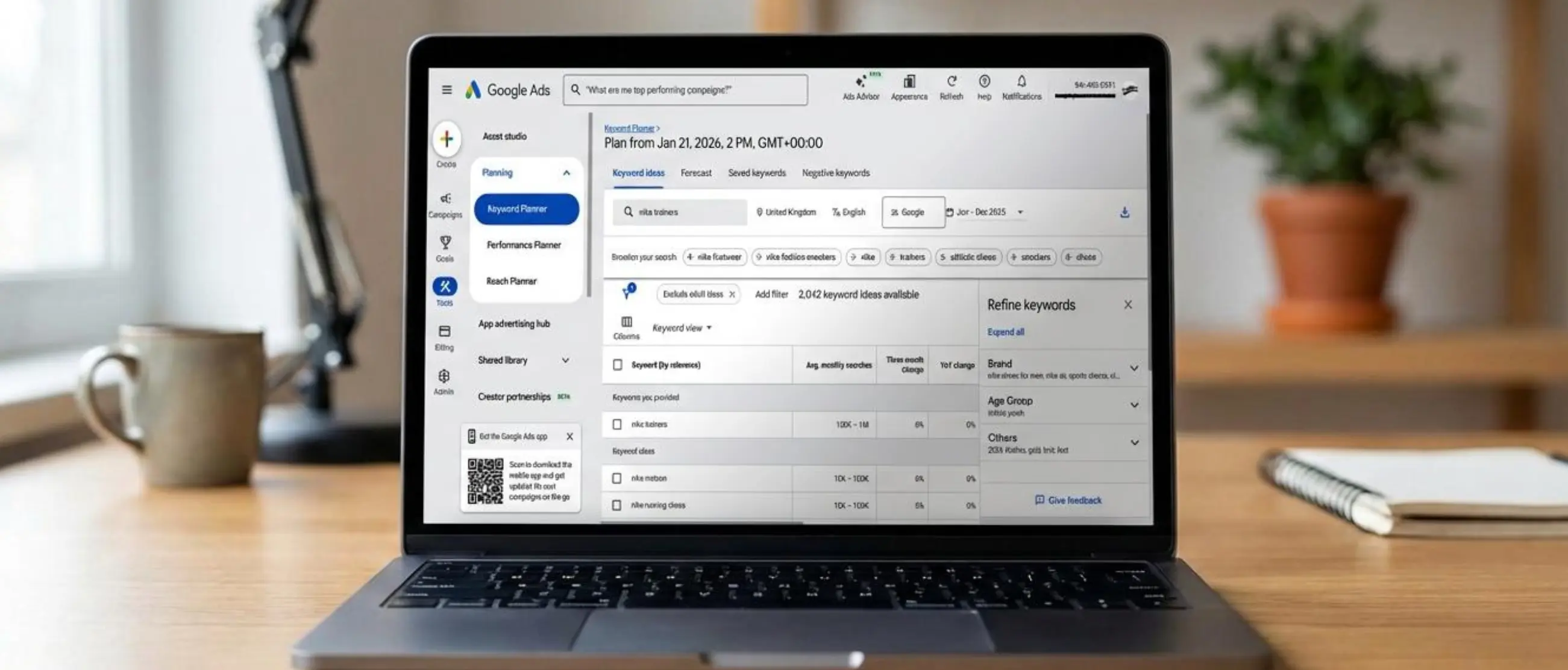Click the Refresh icon
This screenshot has width=1568, height=670.
coord(952,81)
